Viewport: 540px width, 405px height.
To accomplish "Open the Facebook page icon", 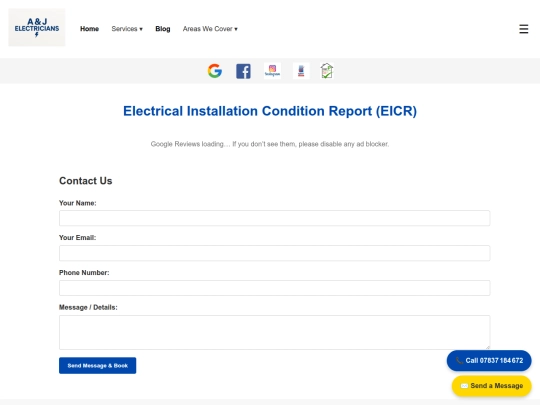I will 243,71.
